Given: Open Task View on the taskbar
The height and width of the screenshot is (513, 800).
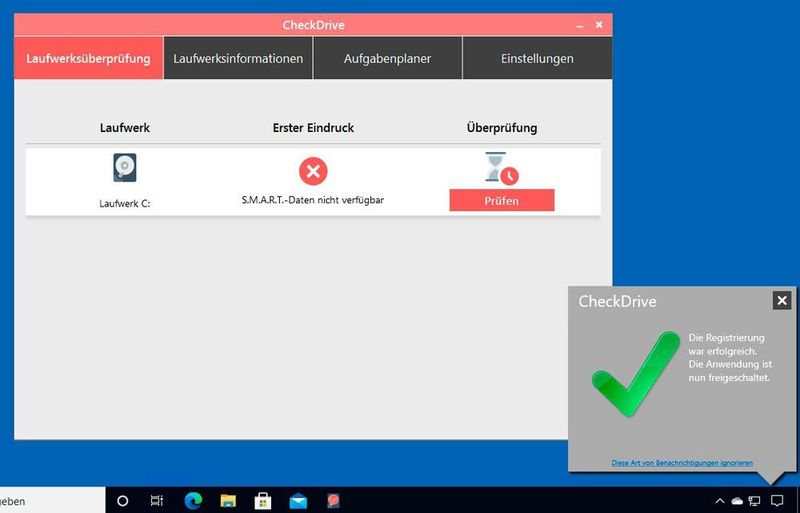Looking at the screenshot, I should [157, 501].
